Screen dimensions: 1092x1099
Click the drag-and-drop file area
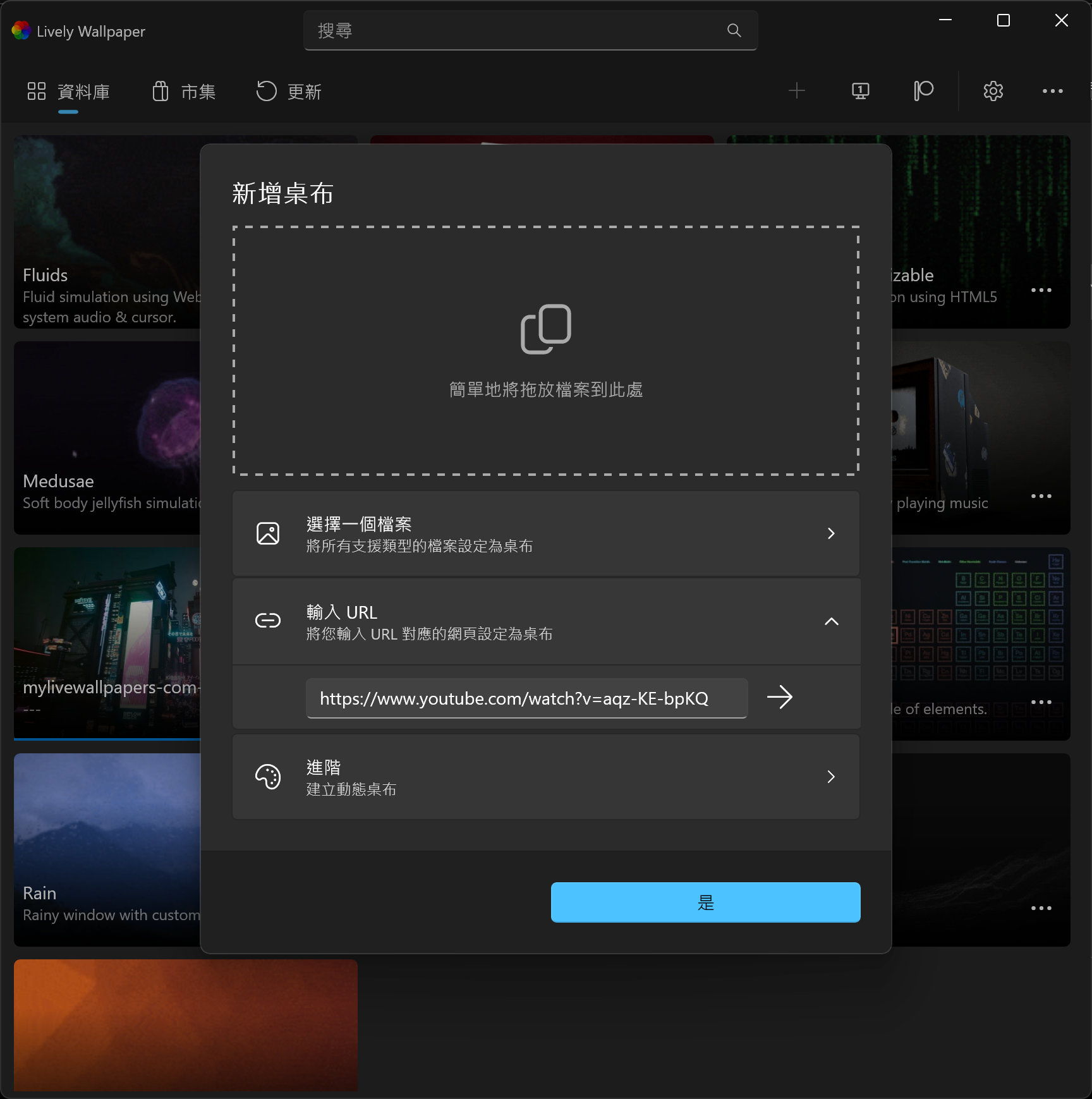point(546,351)
